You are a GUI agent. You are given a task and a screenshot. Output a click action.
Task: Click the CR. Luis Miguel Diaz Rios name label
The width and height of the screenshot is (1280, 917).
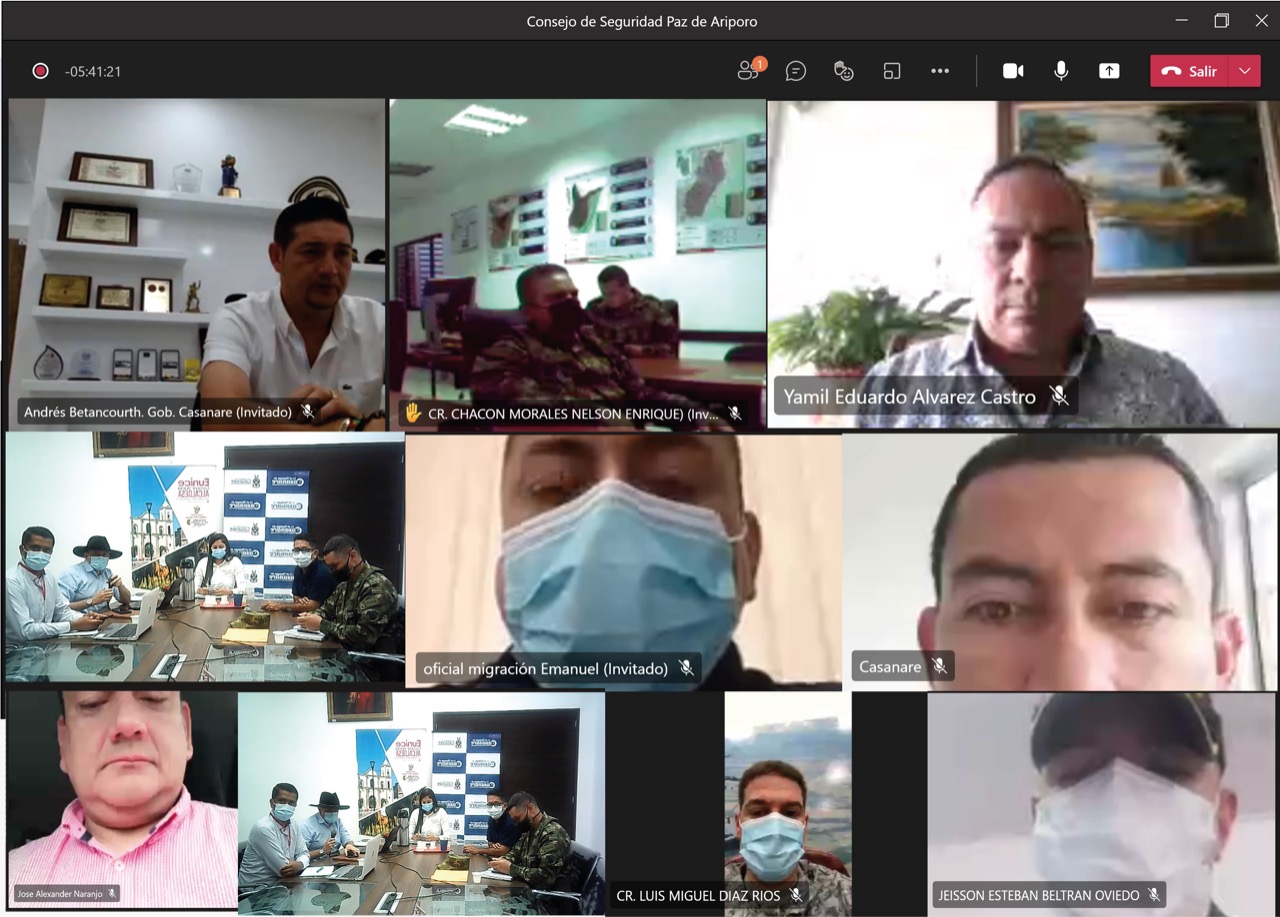click(698, 895)
